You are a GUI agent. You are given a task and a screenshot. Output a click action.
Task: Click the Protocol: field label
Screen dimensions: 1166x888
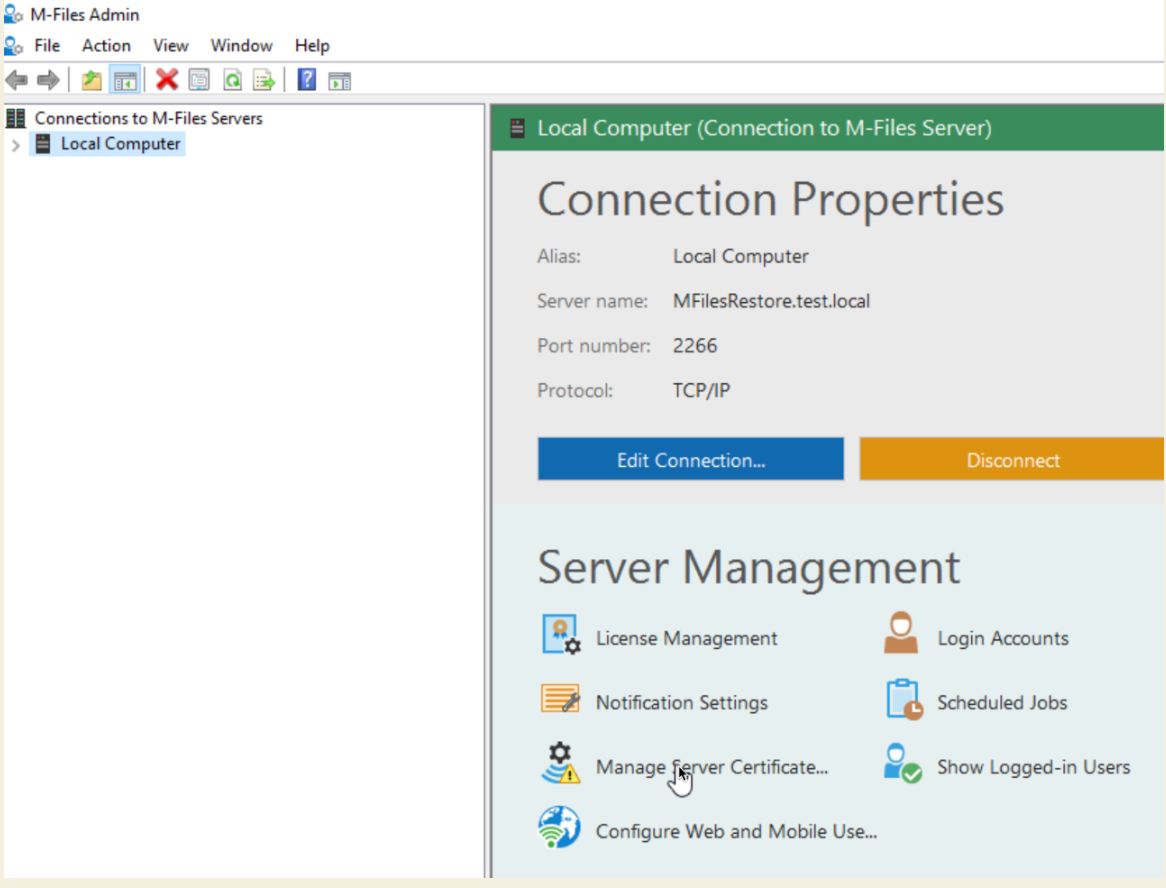[x=575, y=390]
